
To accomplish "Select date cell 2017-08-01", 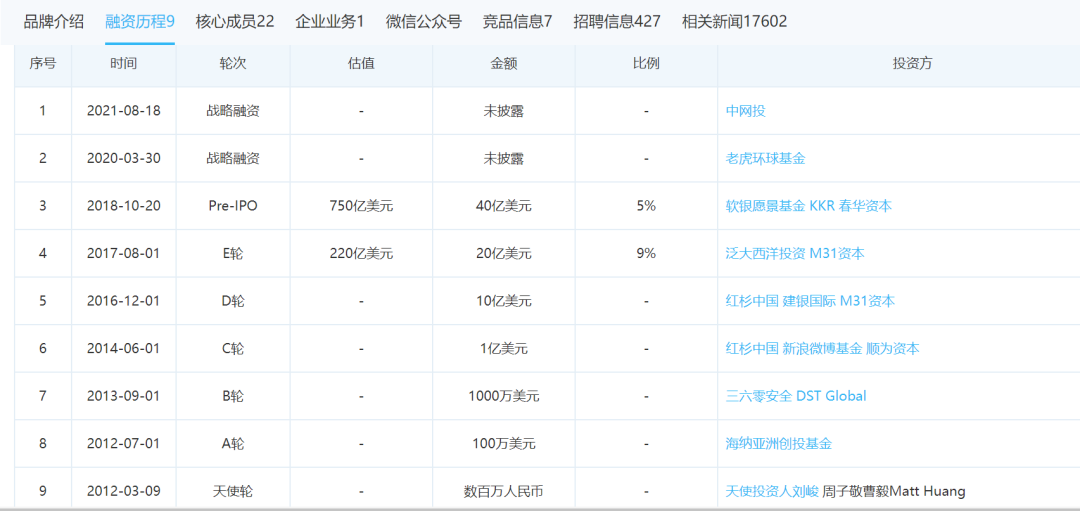I will click(x=123, y=253).
